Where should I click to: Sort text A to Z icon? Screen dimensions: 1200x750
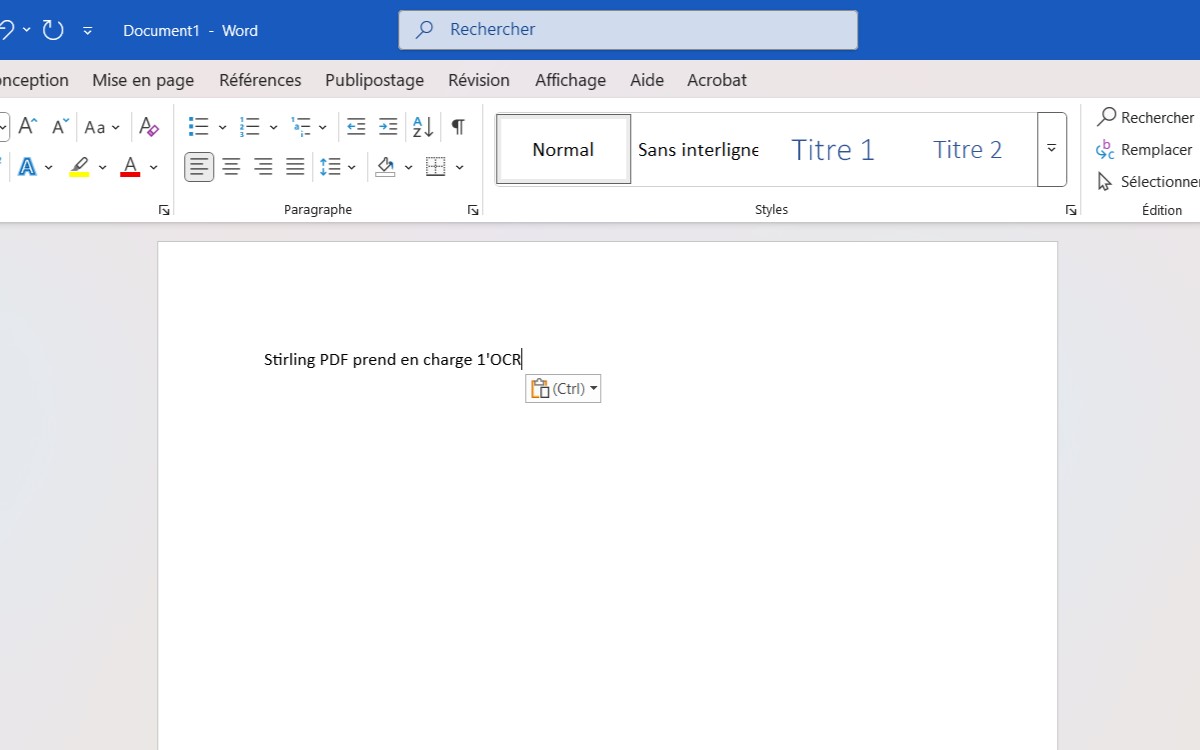tap(423, 127)
